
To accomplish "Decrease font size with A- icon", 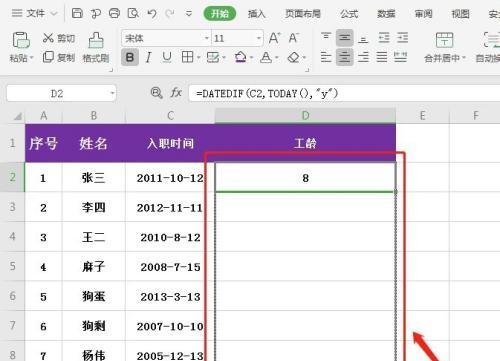I will point(293,38).
